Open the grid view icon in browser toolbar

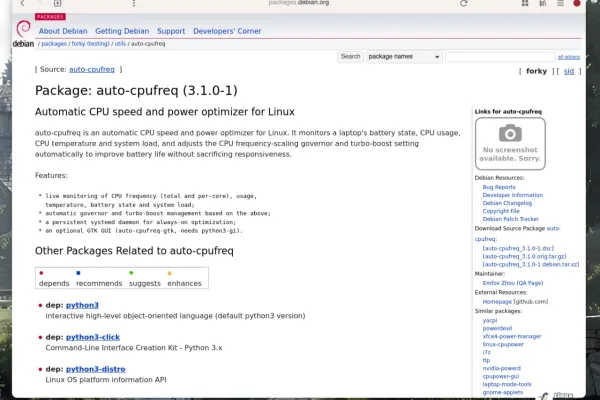[525, 3]
